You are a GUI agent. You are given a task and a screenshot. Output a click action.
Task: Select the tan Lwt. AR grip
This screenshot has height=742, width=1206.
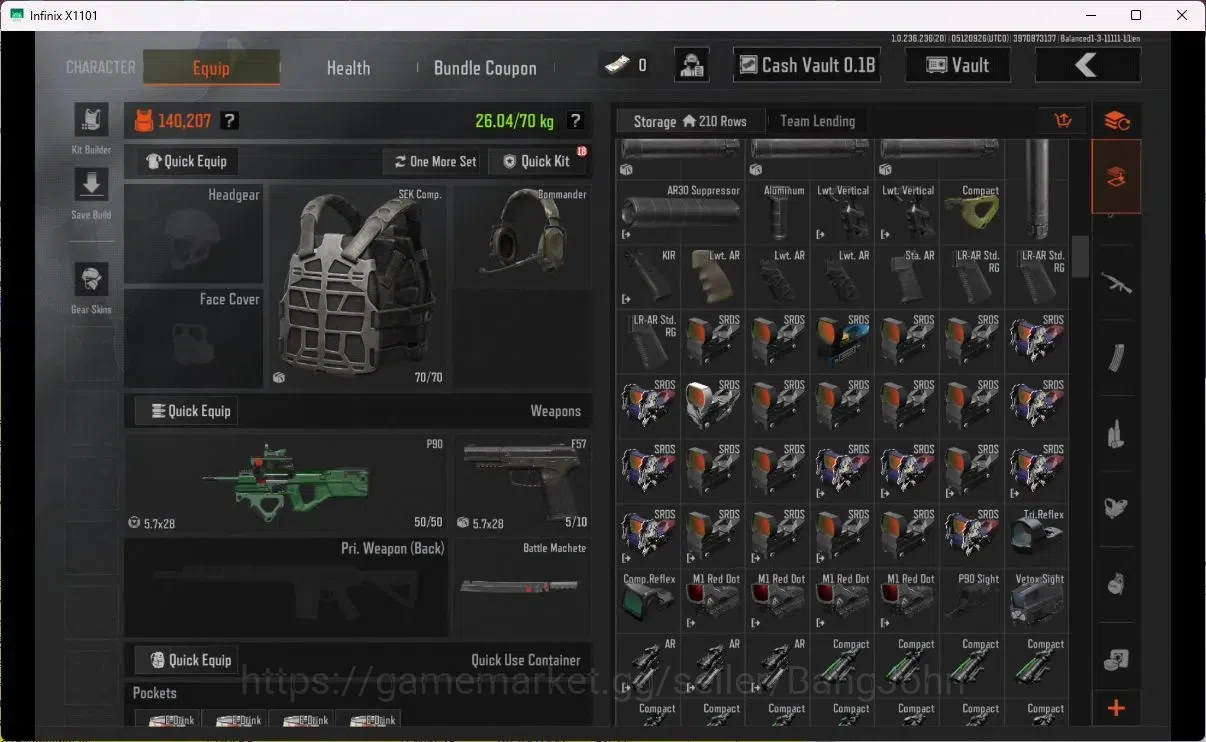point(713,277)
